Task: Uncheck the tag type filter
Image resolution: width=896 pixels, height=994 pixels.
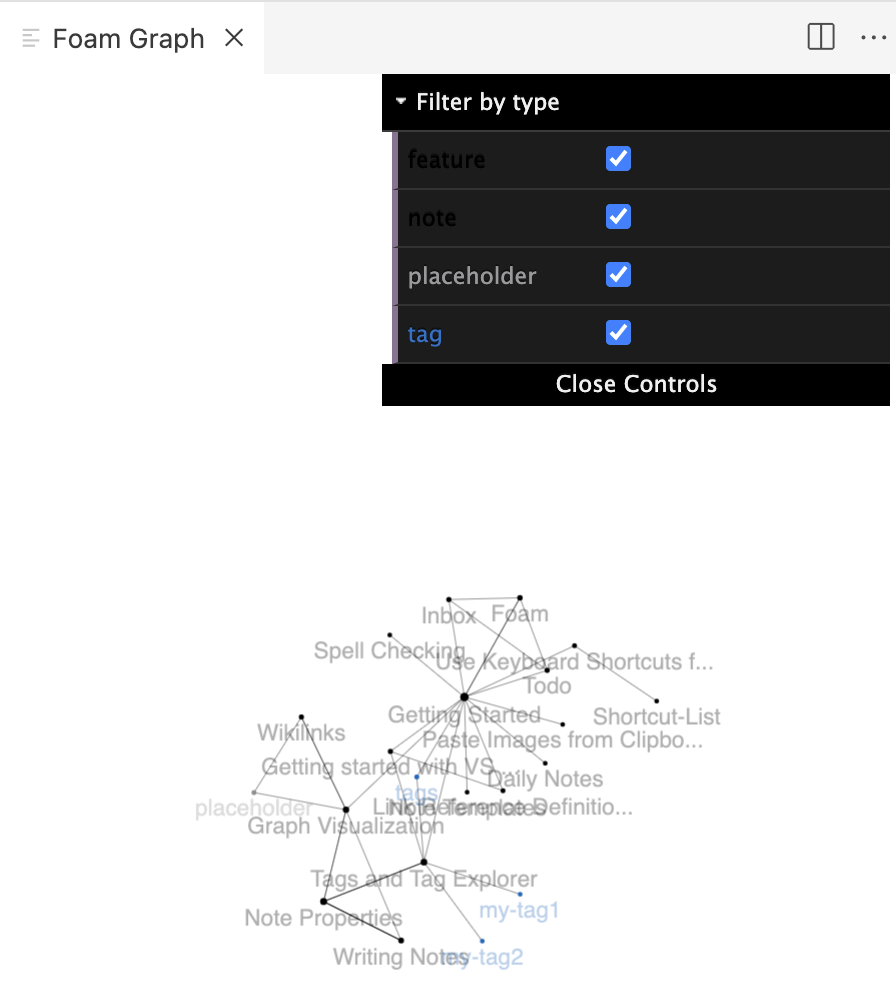Action: (x=618, y=333)
